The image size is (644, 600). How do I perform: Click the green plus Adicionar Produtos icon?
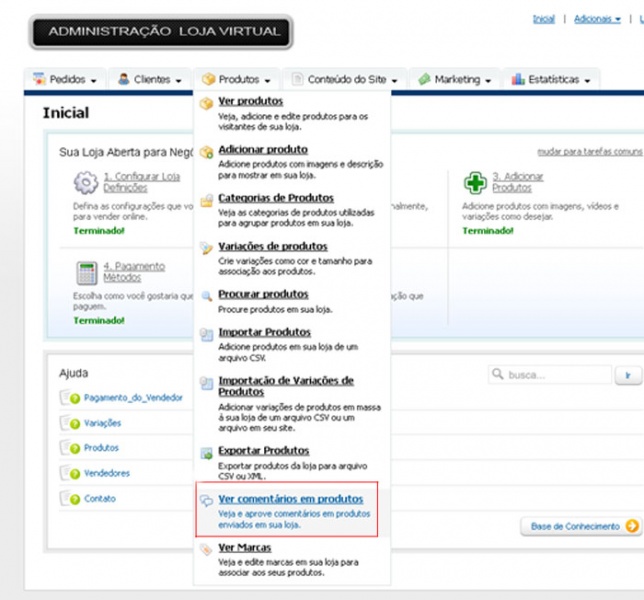(475, 183)
